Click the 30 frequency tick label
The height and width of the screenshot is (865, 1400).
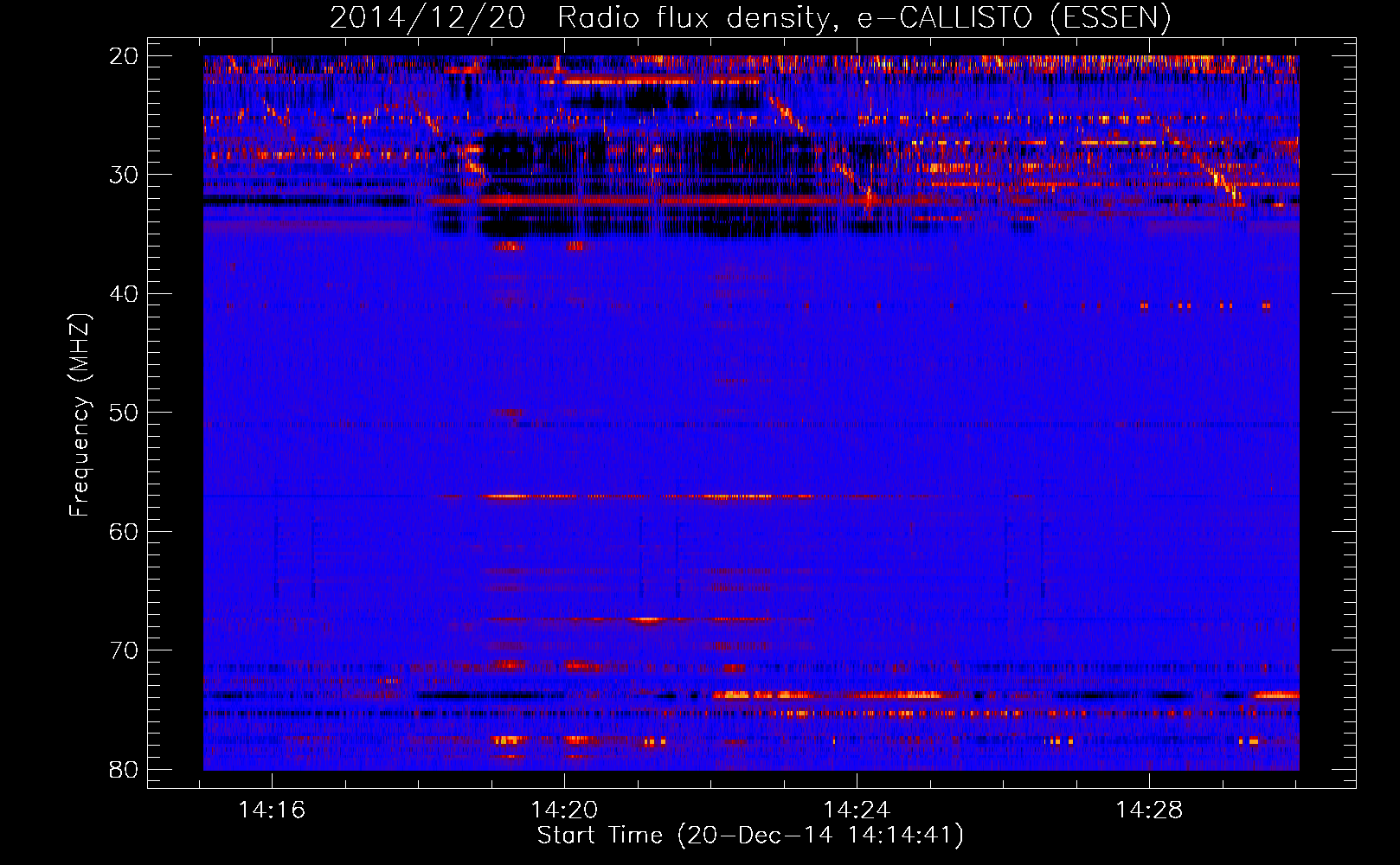[124, 175]
